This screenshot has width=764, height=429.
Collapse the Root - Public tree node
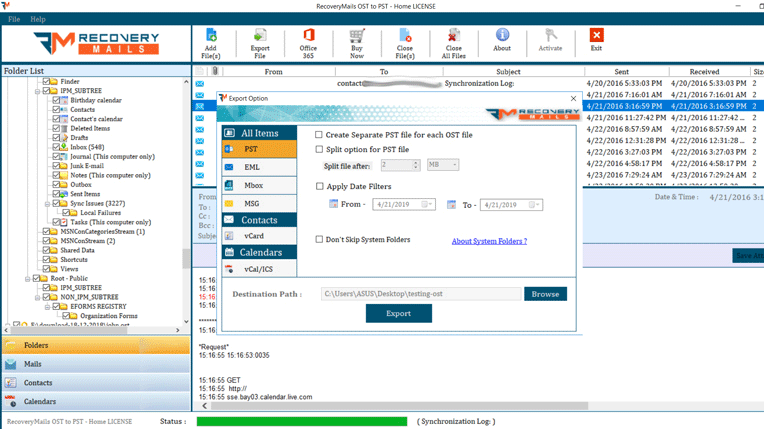[27, 279]
